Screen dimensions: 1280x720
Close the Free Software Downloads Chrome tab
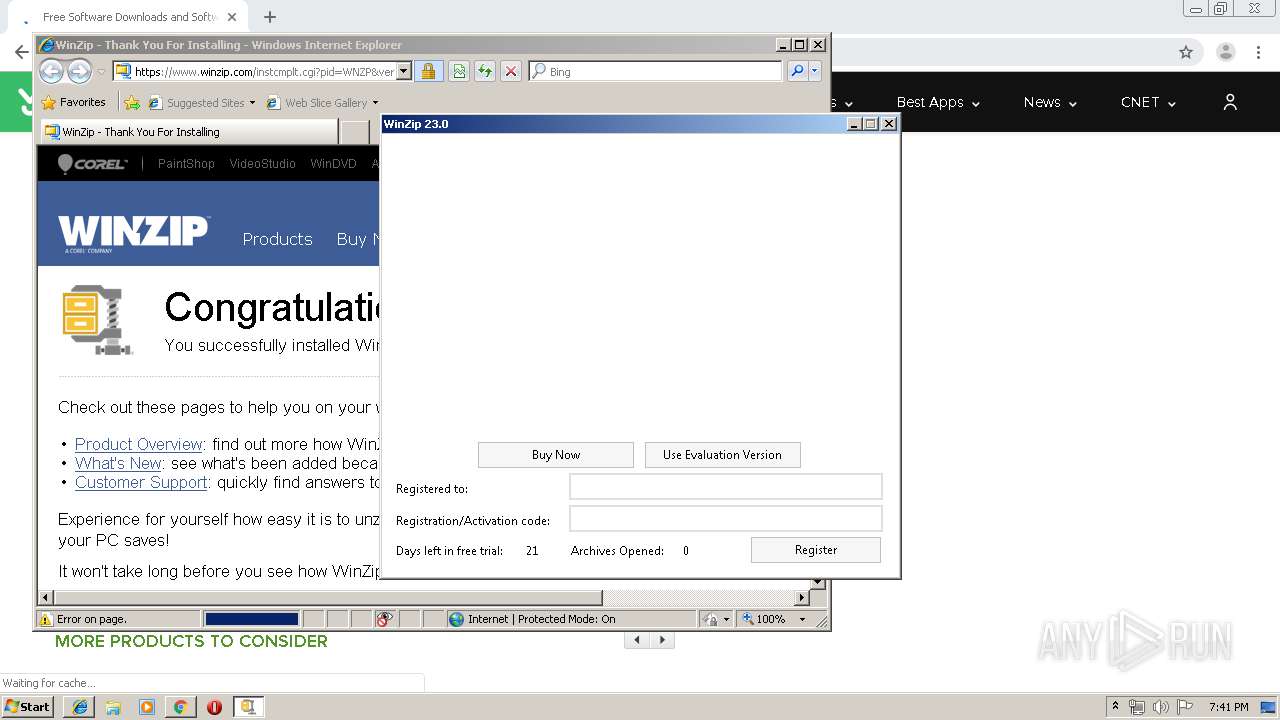pyautogui.click(x=232, y=17)
